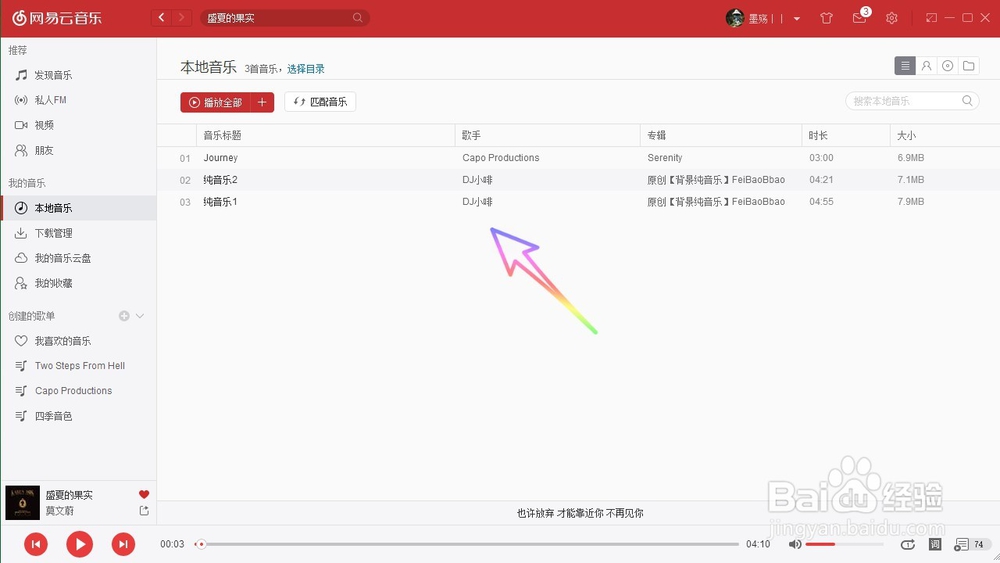The height and width of the screenshot is (563, 1000).
Task: Open Two Steps From Hell playlist
Action: (x=78, y=366)
